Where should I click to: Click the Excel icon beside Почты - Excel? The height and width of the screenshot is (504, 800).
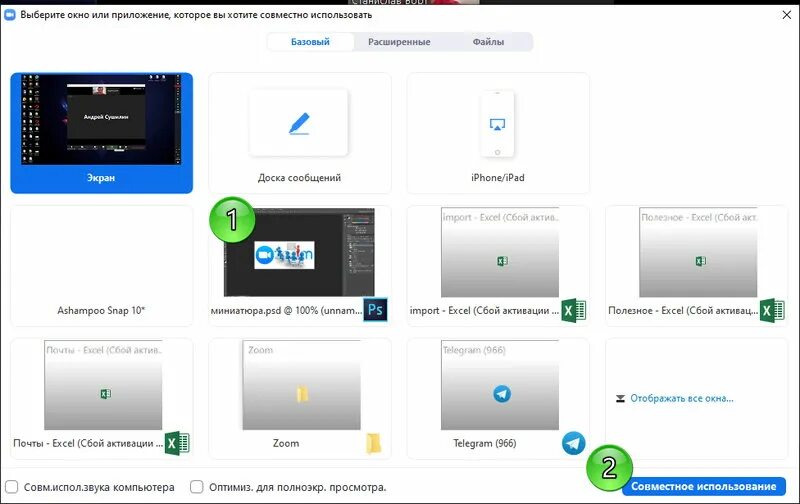[177, 443]
